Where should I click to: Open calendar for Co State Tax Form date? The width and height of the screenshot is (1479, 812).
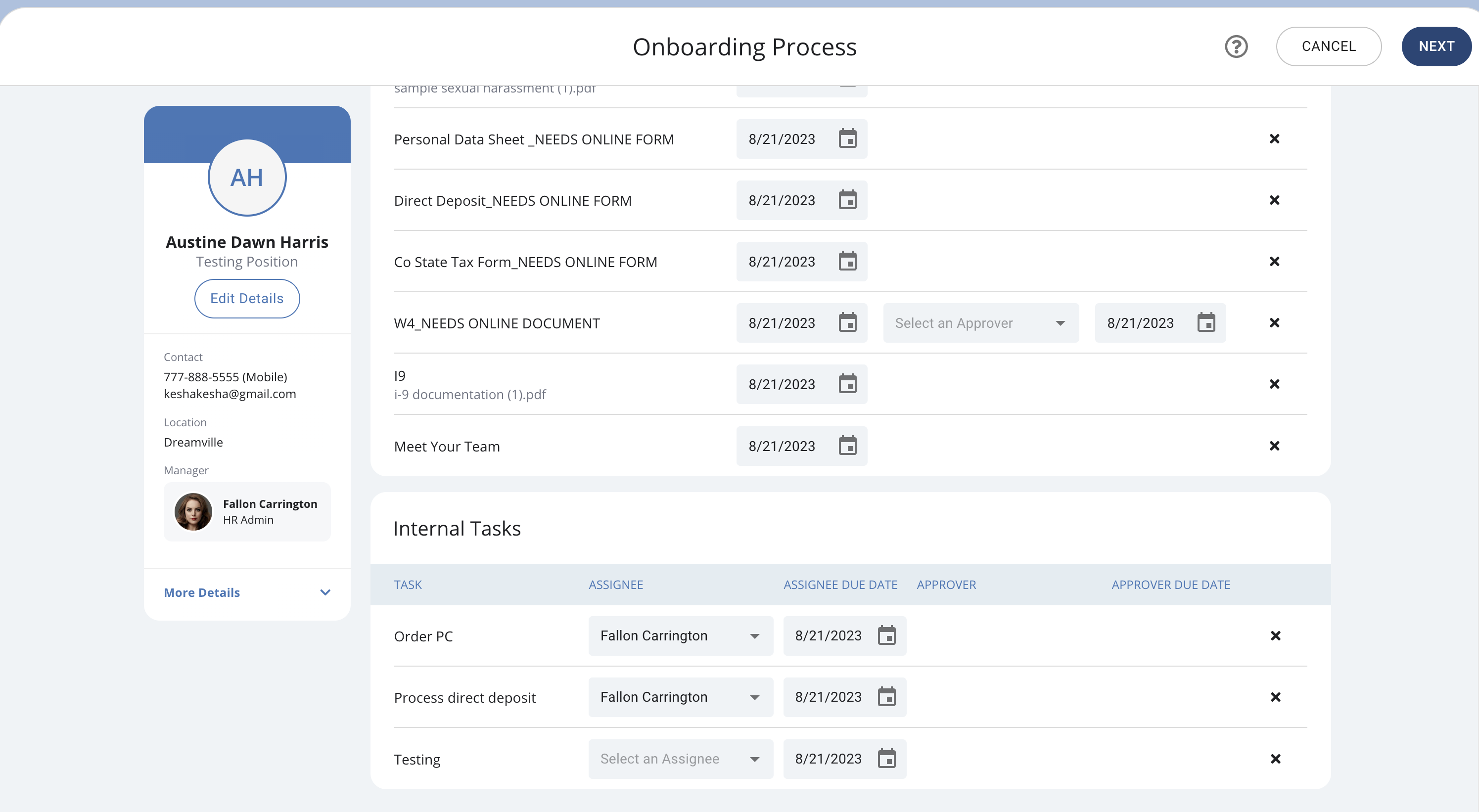(847, 262)
